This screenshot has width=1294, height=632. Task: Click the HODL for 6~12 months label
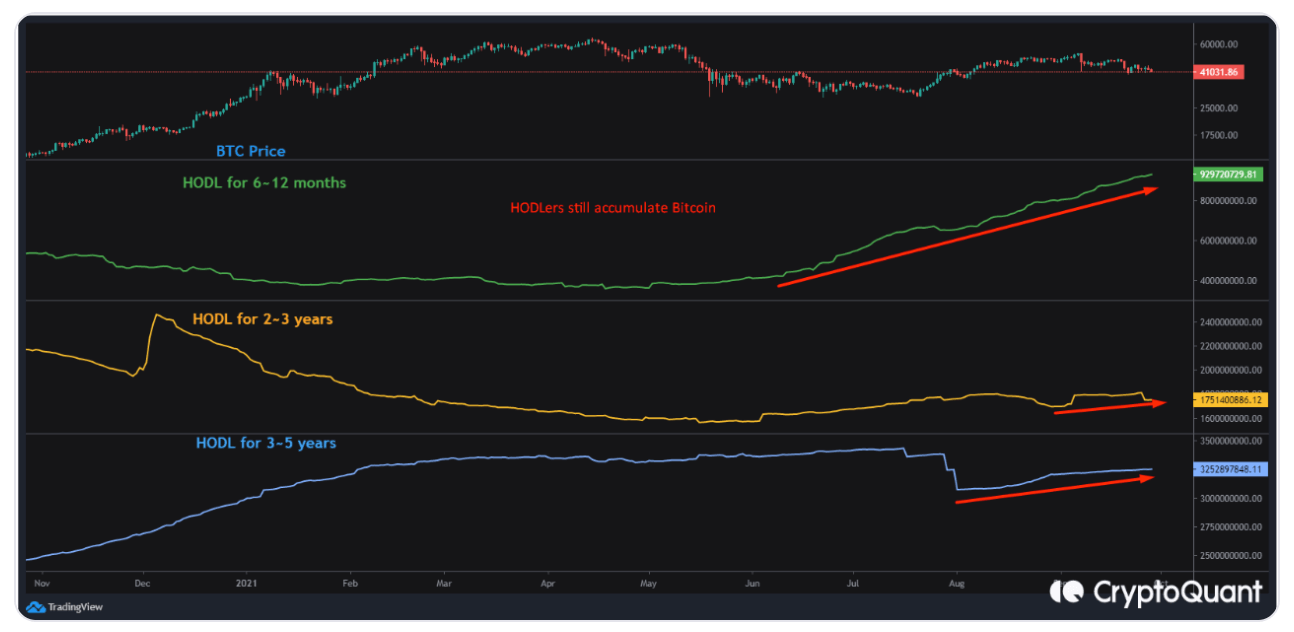[x=264, y=183]
